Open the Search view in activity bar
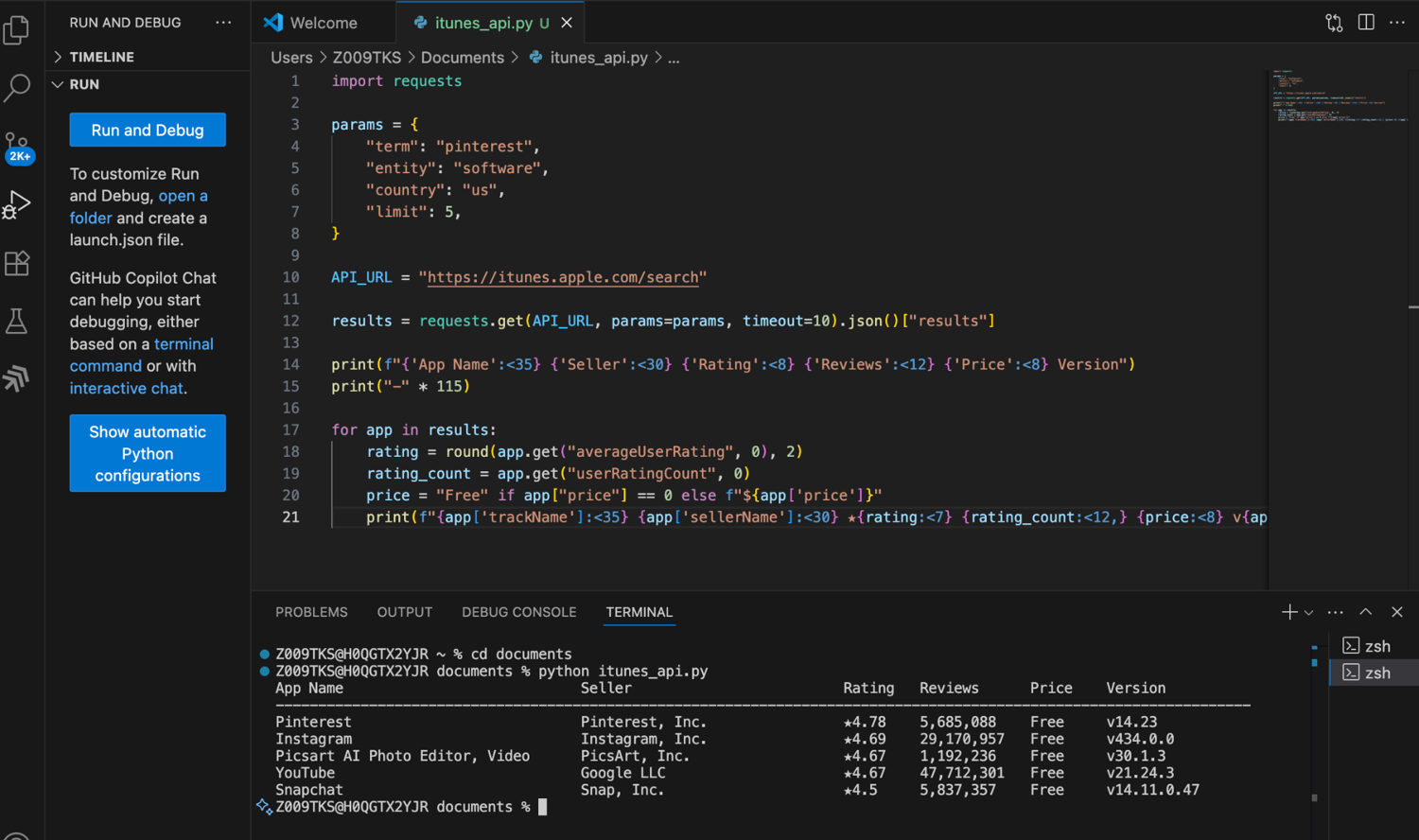The width and height of the screenshot is (1419, 840). pos(17,88)
